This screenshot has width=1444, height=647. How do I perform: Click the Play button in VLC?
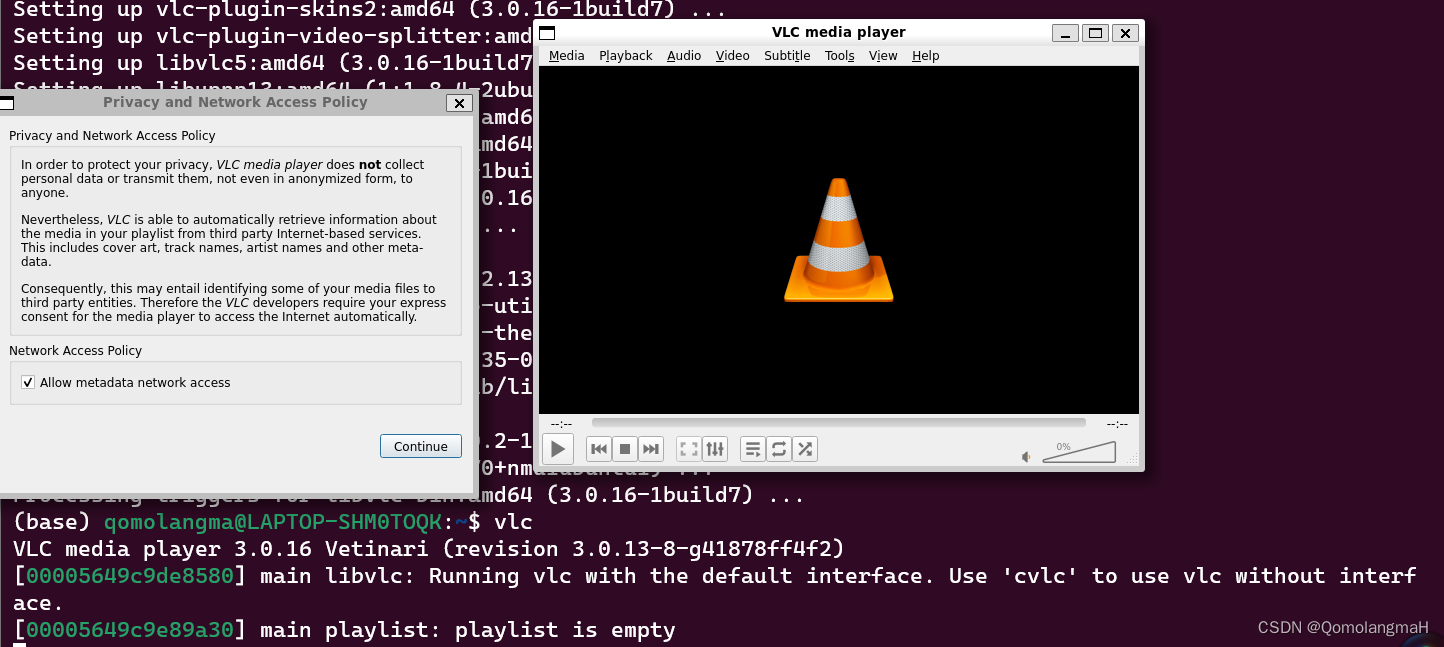tap(558, 449)
